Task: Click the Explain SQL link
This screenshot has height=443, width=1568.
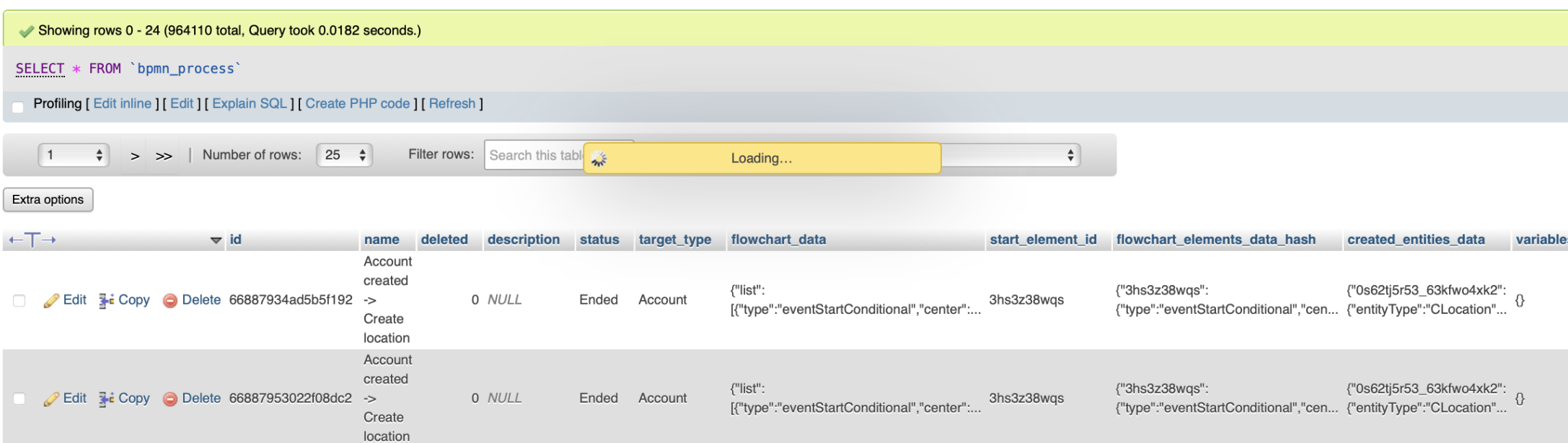Action: [250, 104]
